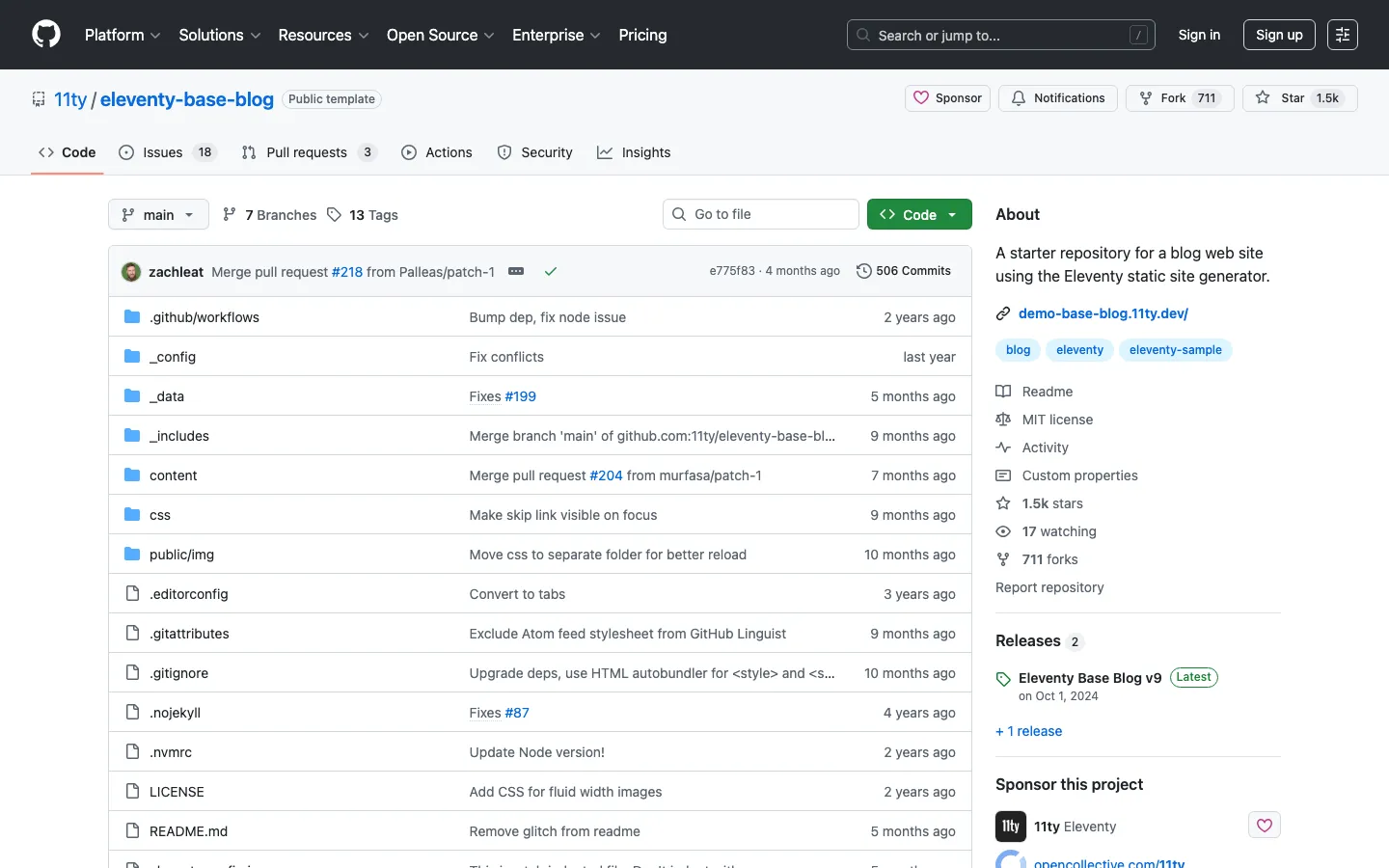Open the command palette icon in header

click(1343, 35)
